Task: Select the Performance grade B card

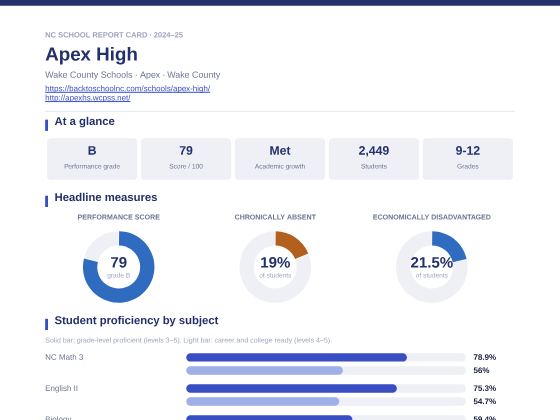Action: (x=92, y=159)
